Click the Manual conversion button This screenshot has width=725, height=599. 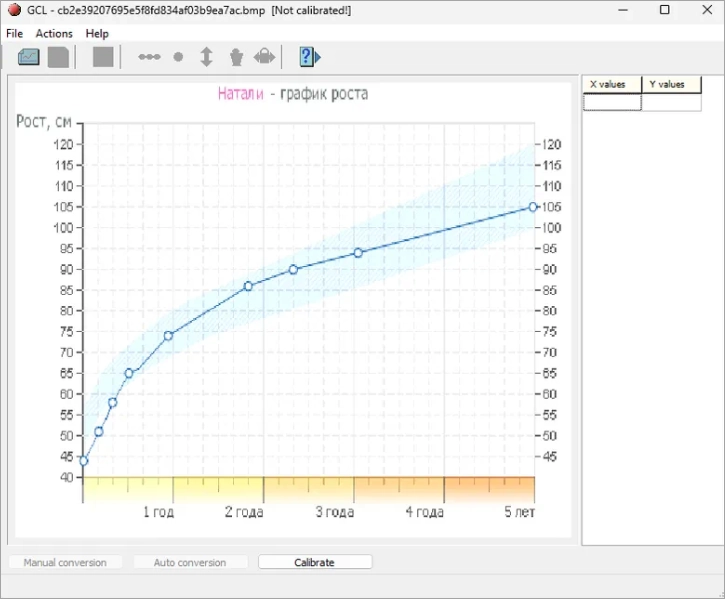(x=65, y=562)
